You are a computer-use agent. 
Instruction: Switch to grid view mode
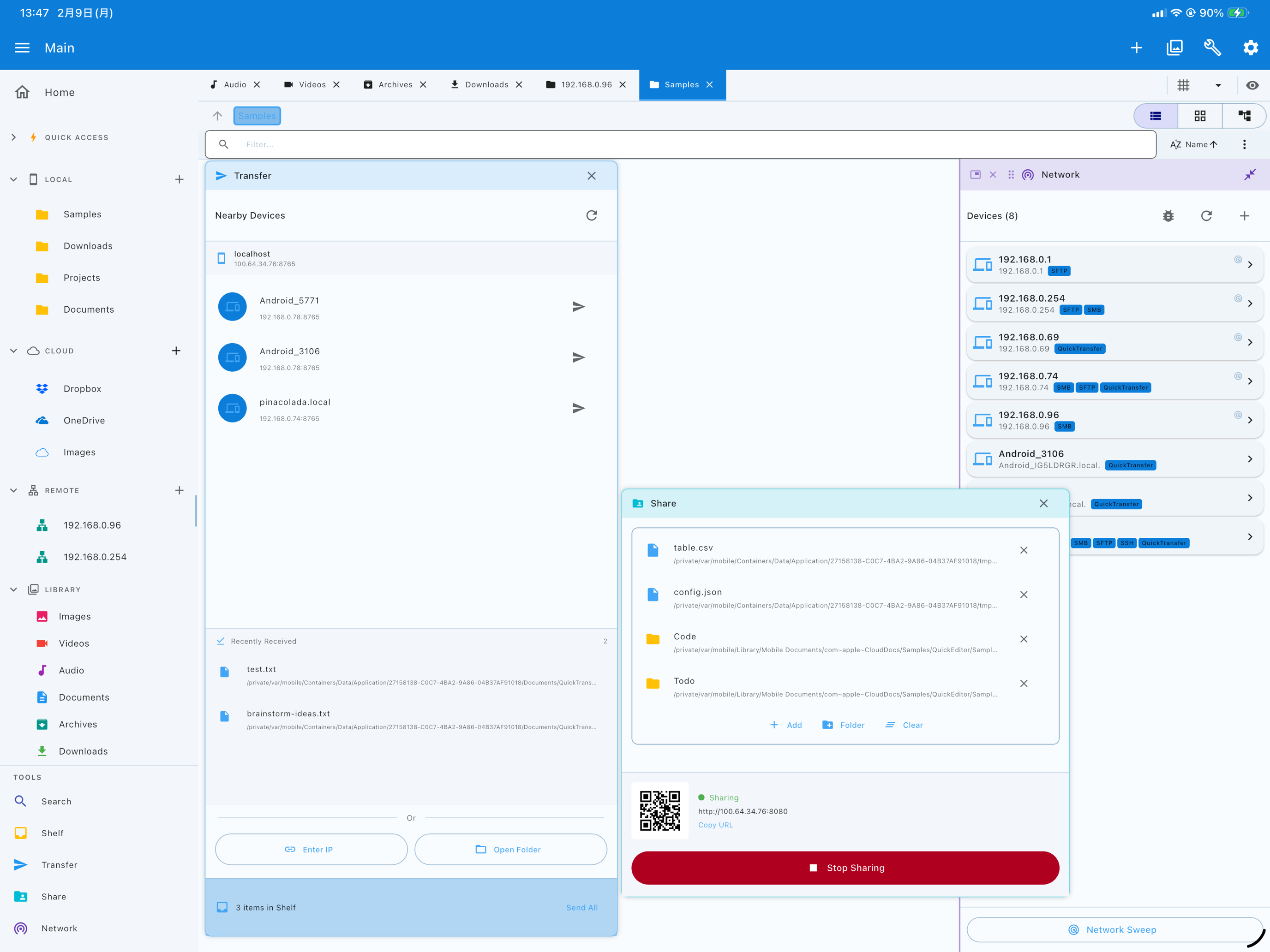point(1199,116)
